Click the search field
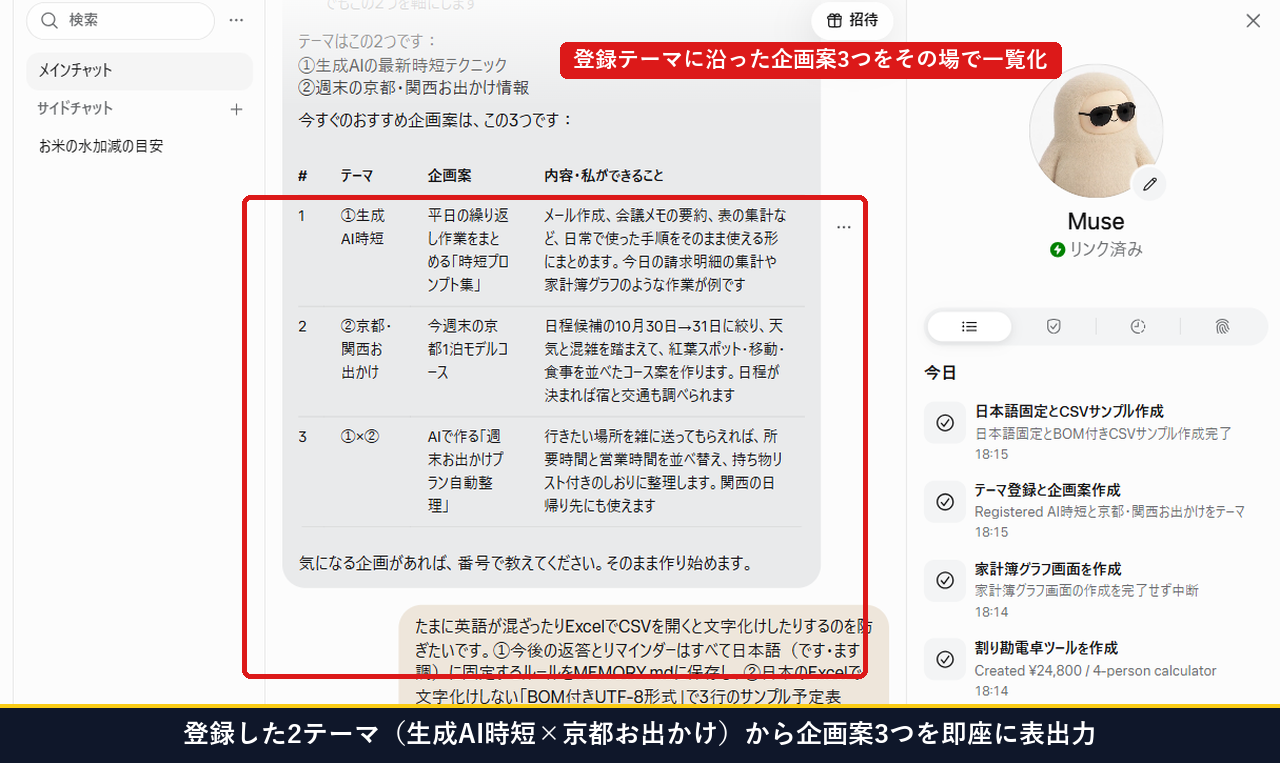 tap(121, 20)
